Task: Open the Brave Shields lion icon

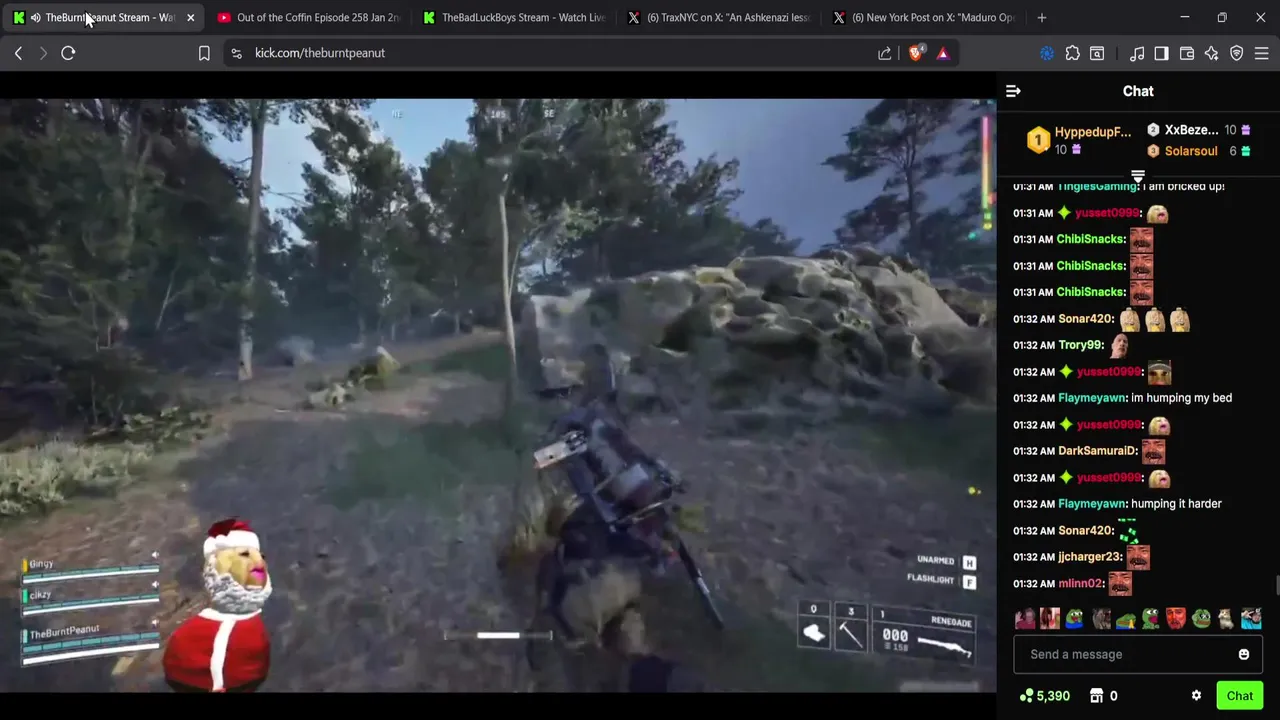Action: 916,53
